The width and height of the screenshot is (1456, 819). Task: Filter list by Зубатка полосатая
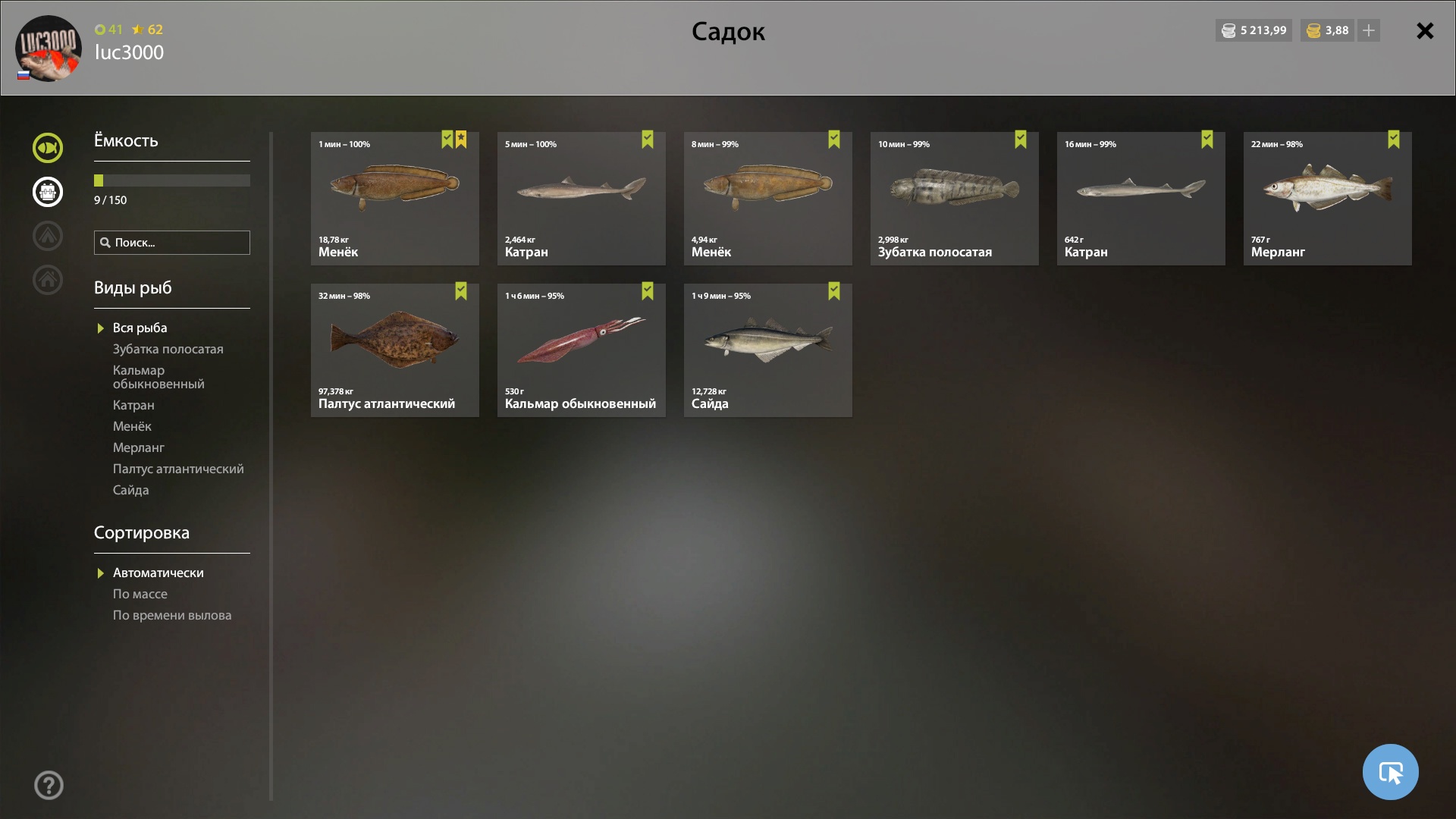tap(168, 349)
